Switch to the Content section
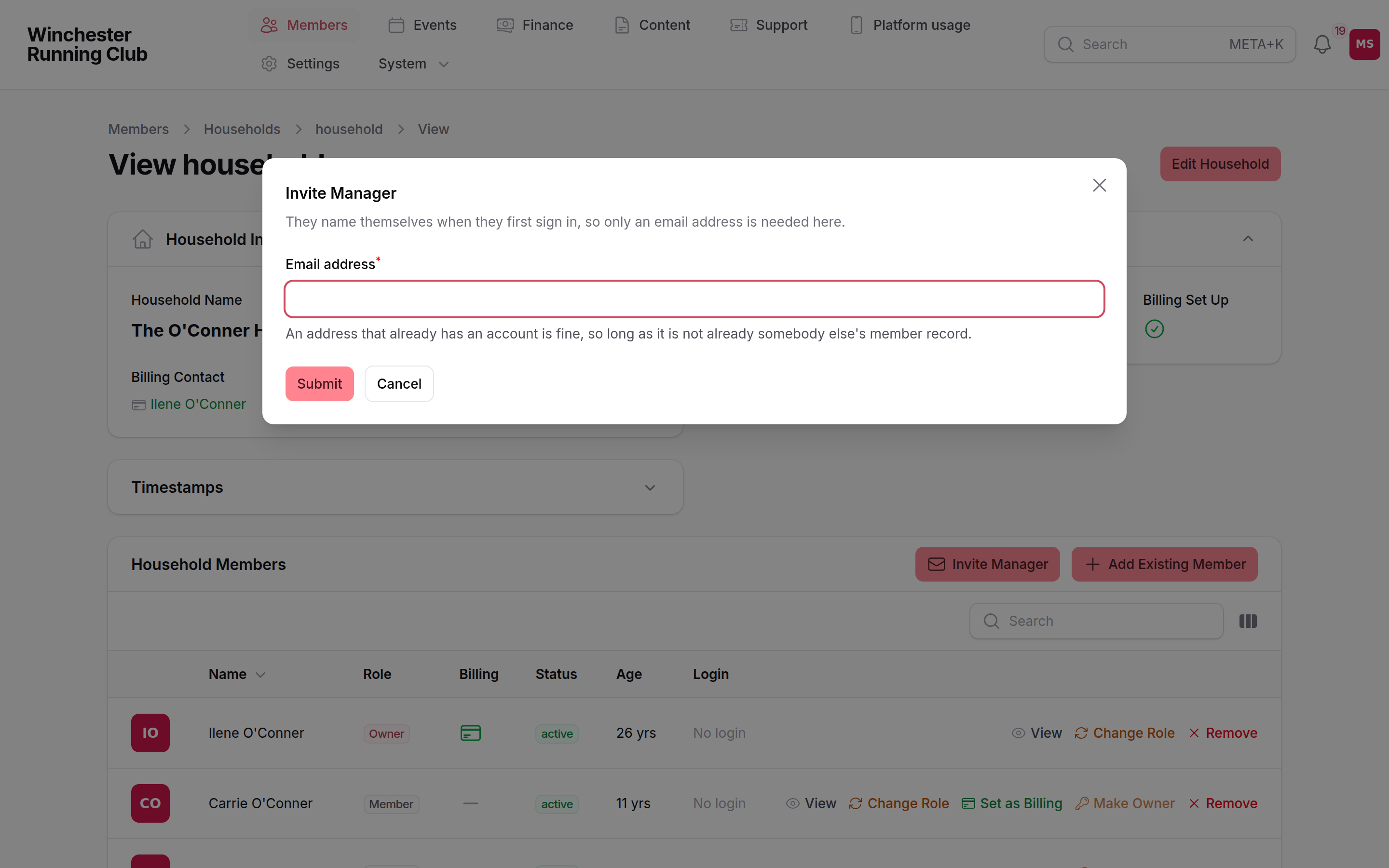 click(x=652, y=25)
